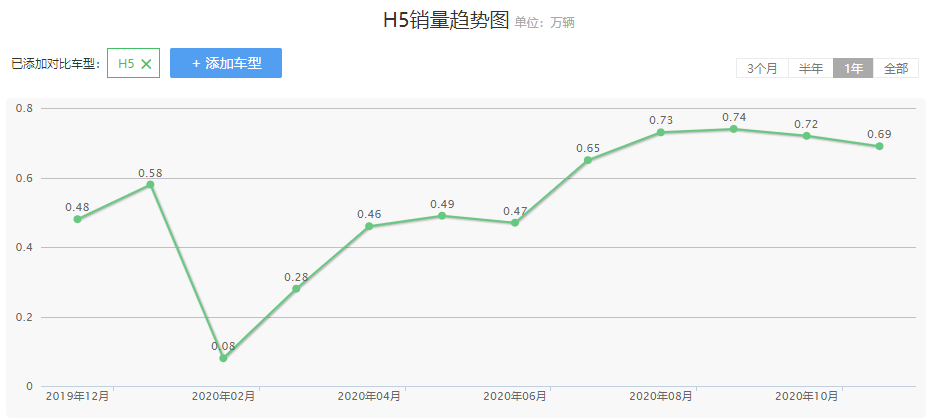Screen dimensions: 931x419
Task: Select the 0.72 data point for 2020年10月
Action: coord(806,135)
